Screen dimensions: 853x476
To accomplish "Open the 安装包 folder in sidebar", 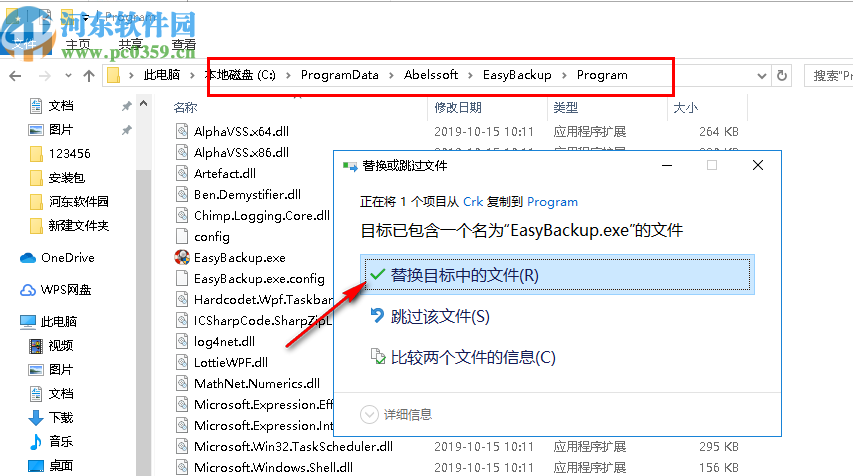I will [x=66, y=177].
